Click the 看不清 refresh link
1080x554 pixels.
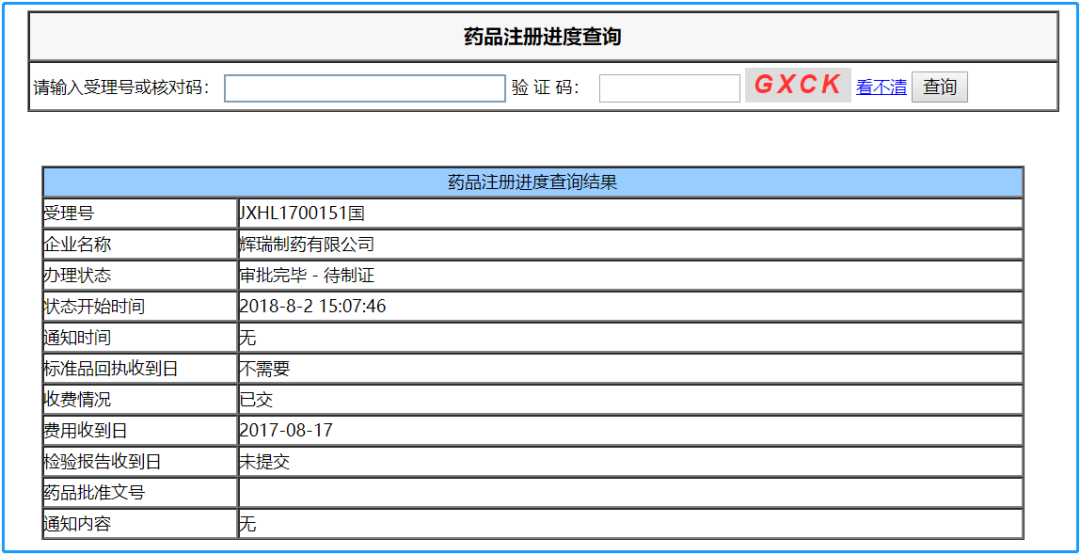(x=881, y=88)
